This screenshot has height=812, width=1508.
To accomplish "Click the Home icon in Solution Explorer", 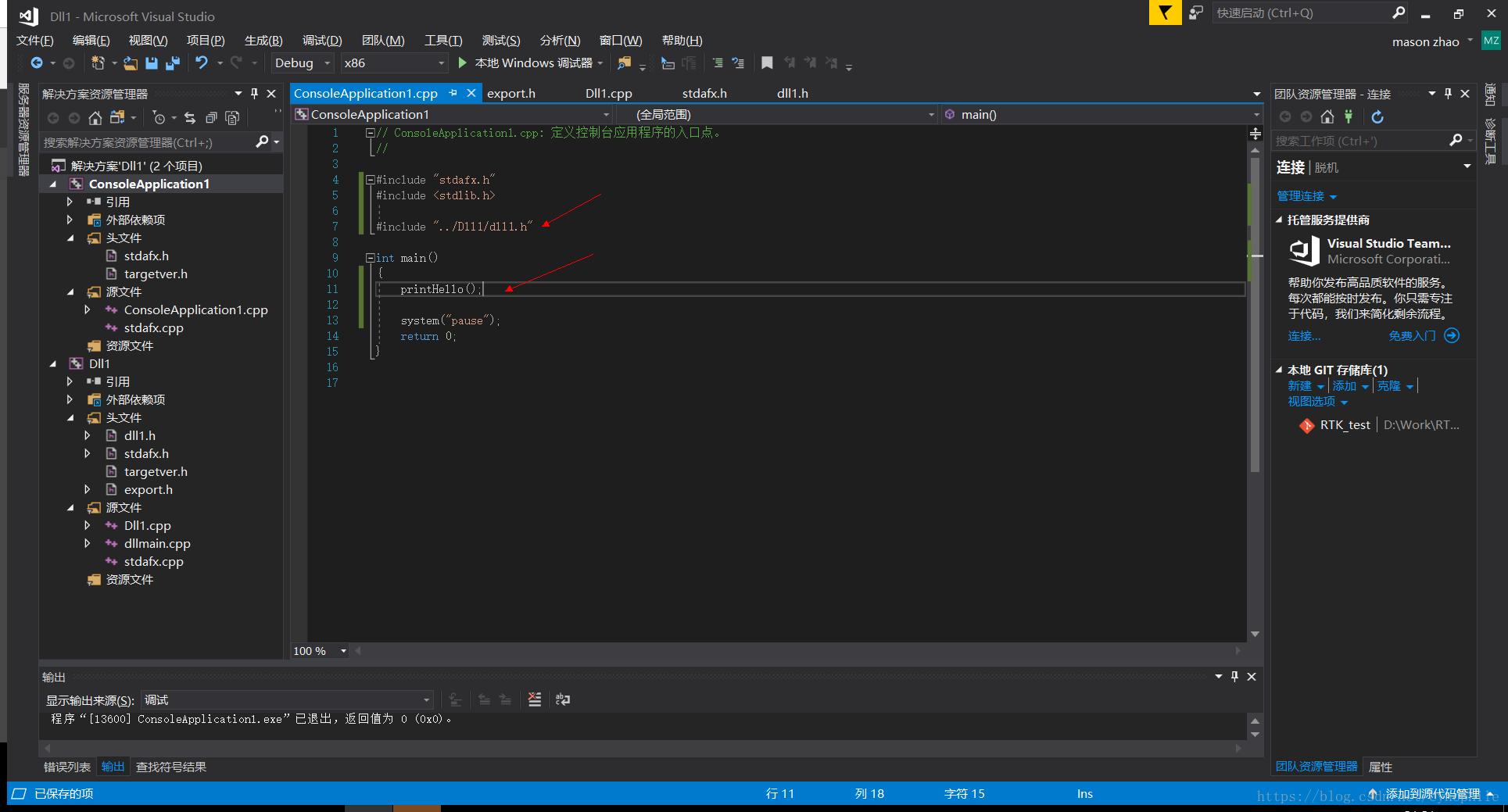I will tap(95, 118).
